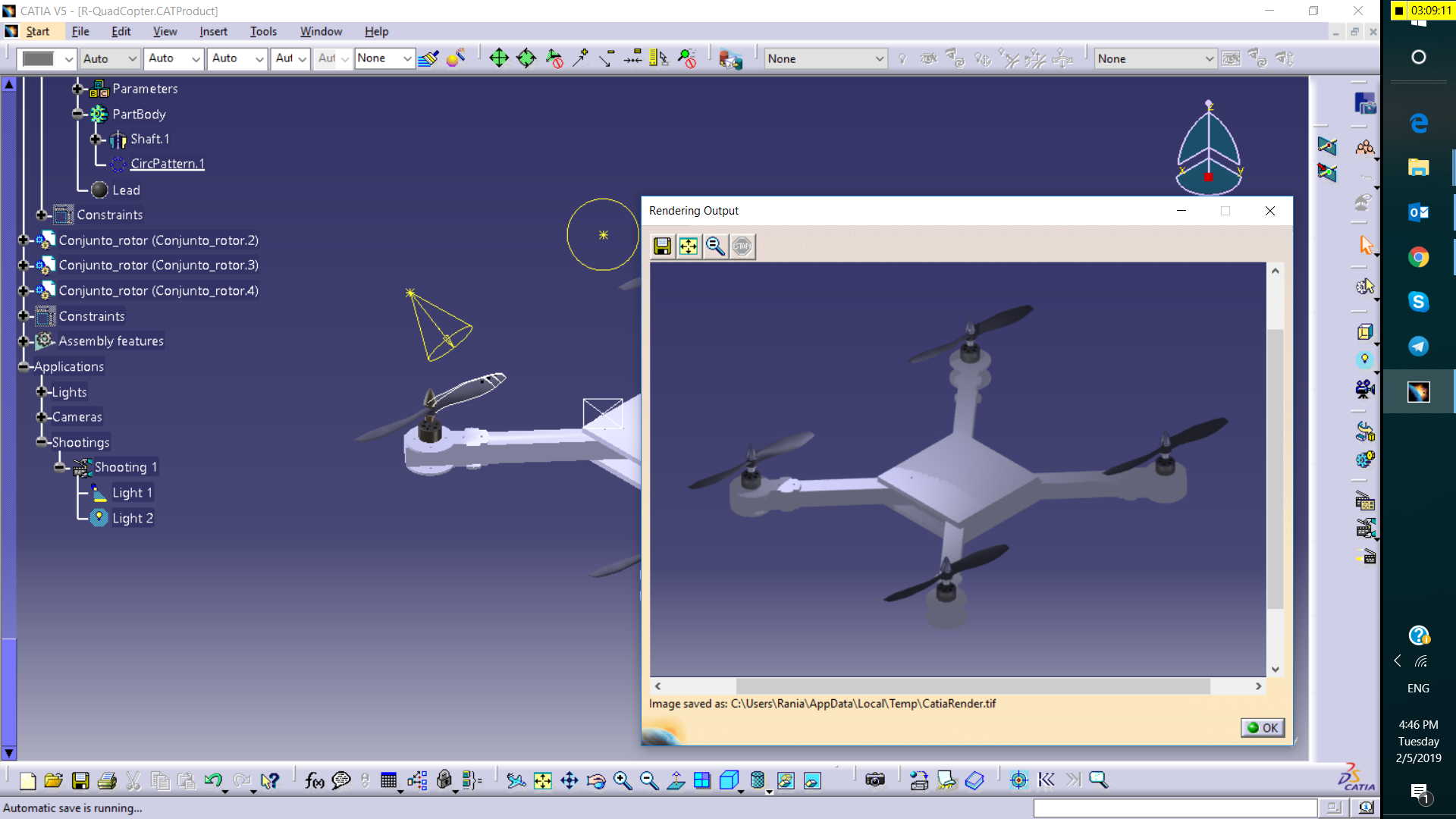This screenshot has width=1456, height=819.
Task: Click Fit All In in Rendering Output
Action: (x=689, y=246)
